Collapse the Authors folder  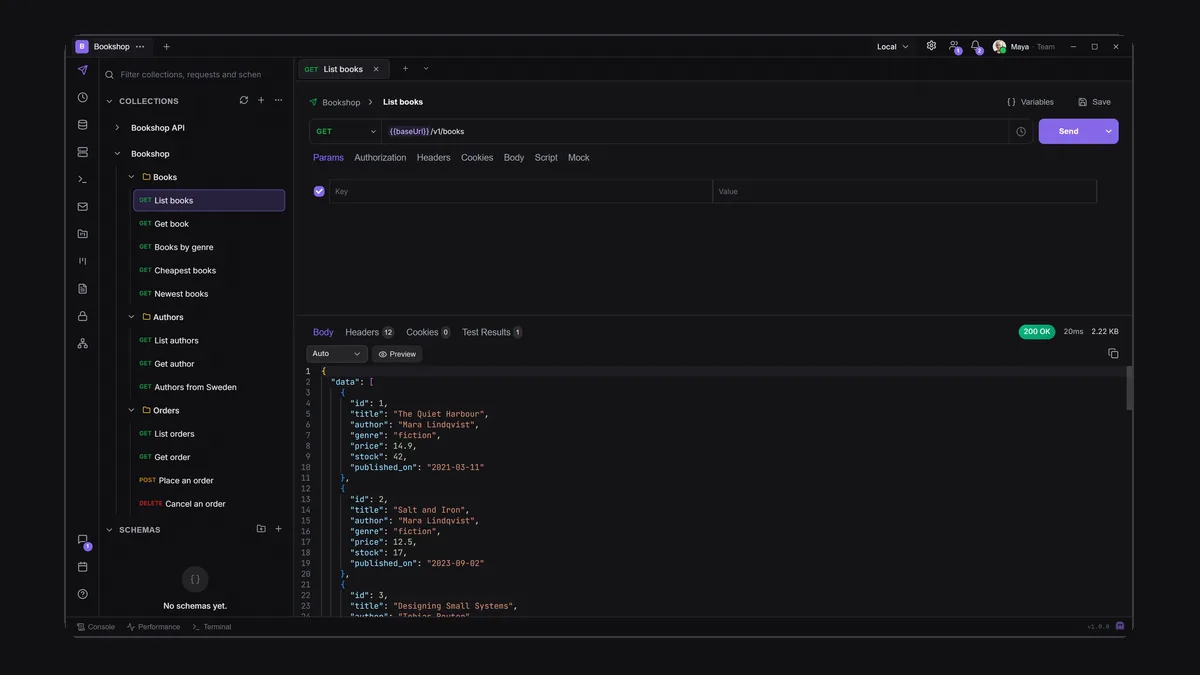132,317
